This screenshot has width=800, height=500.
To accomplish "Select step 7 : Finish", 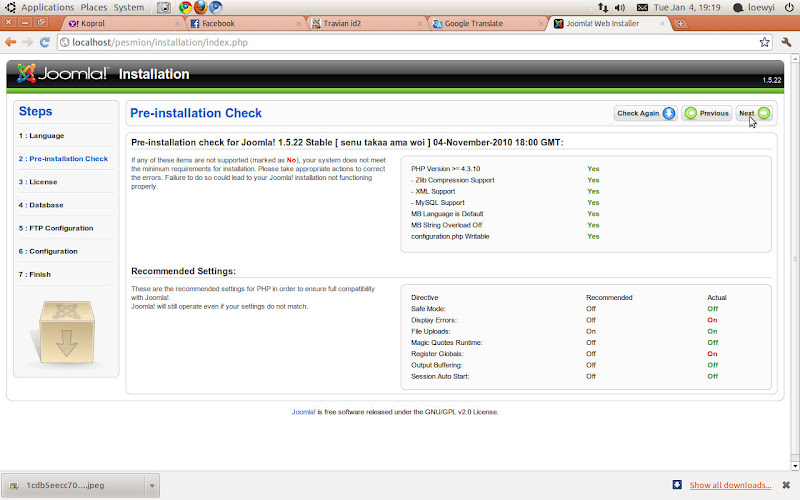I will point(35,274).
